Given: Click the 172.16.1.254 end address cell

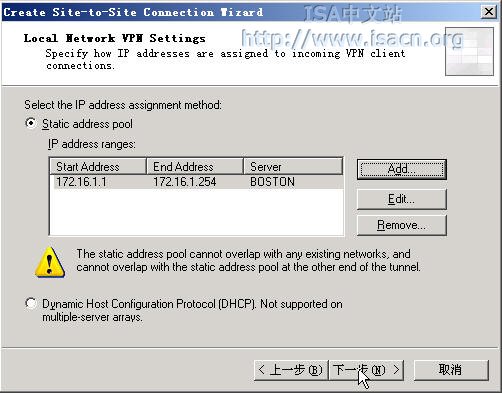Looking at the screenshot, I should coord(185,182).
